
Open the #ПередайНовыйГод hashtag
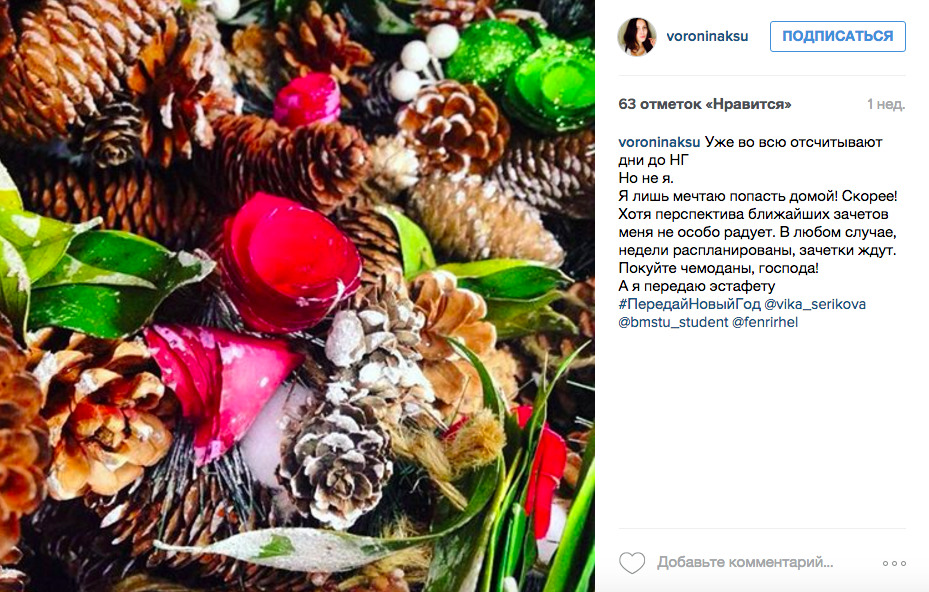click(689, 305)
